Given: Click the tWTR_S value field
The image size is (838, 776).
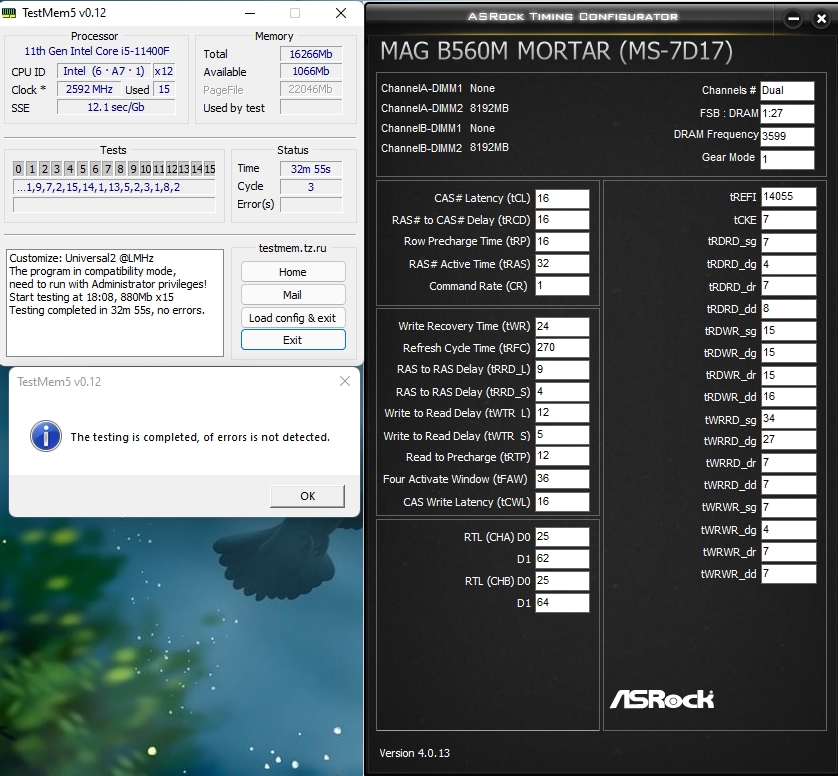Looking at the screenshot, I should 562,435.
